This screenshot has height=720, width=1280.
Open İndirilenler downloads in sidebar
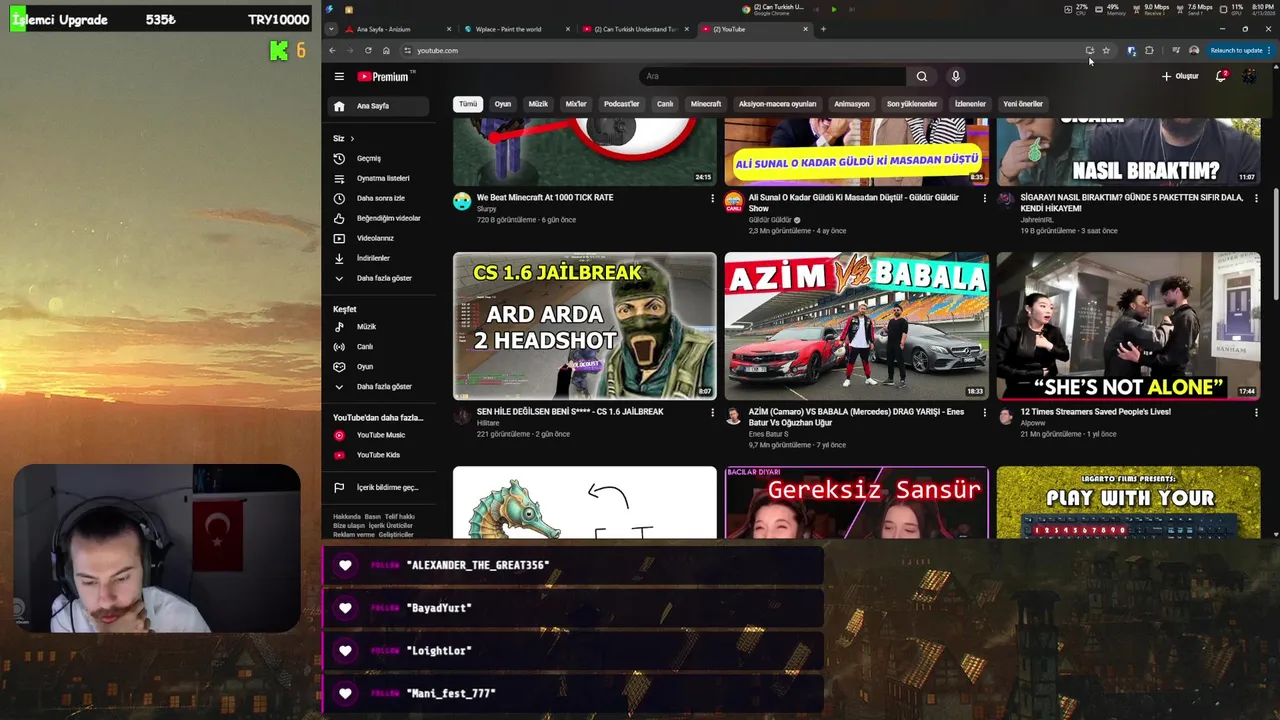click(x=379, y=258)
